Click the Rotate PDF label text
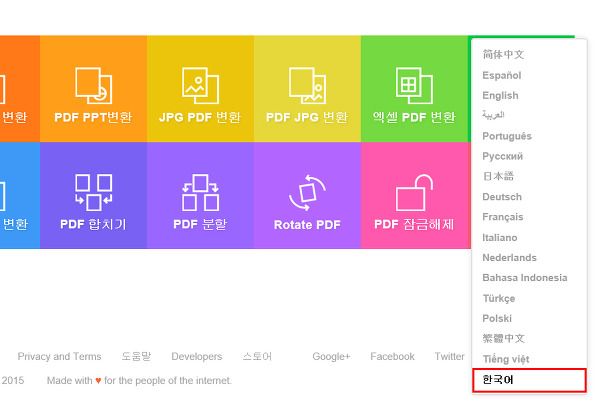Screen dimensions: 600x408 (307, 225)
